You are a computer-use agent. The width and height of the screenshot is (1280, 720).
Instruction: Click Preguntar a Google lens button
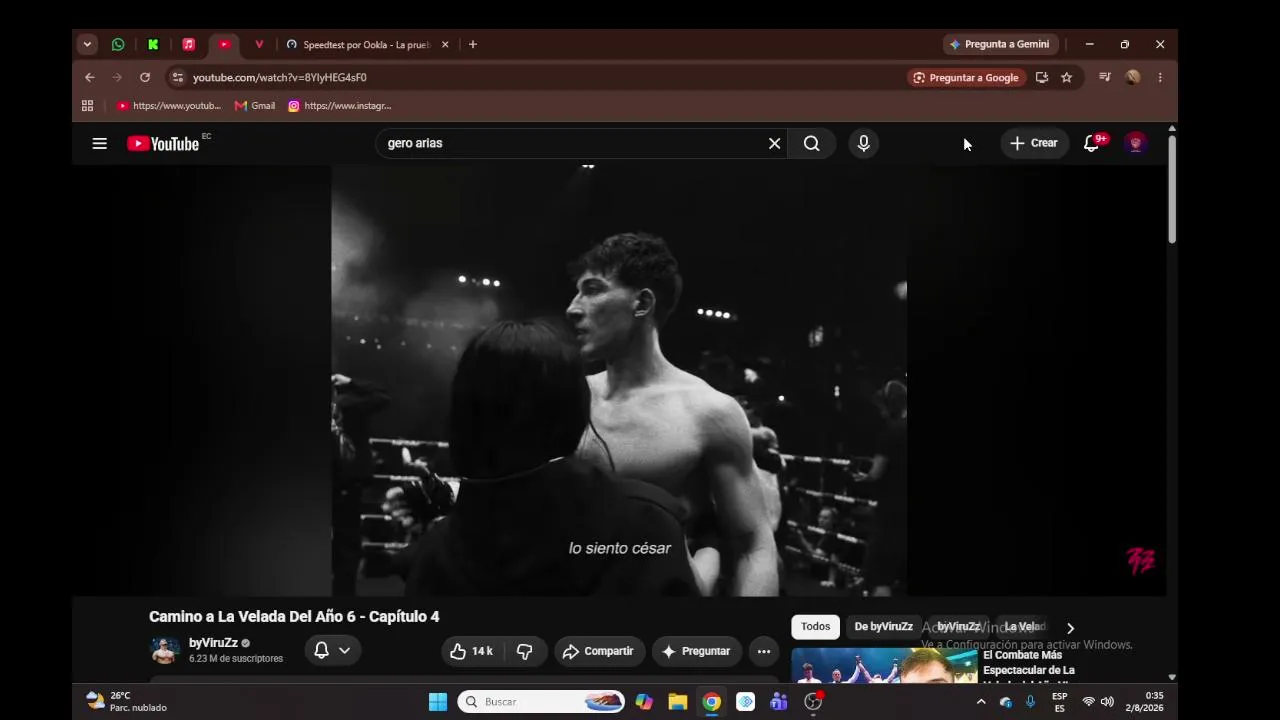(966, 77)
